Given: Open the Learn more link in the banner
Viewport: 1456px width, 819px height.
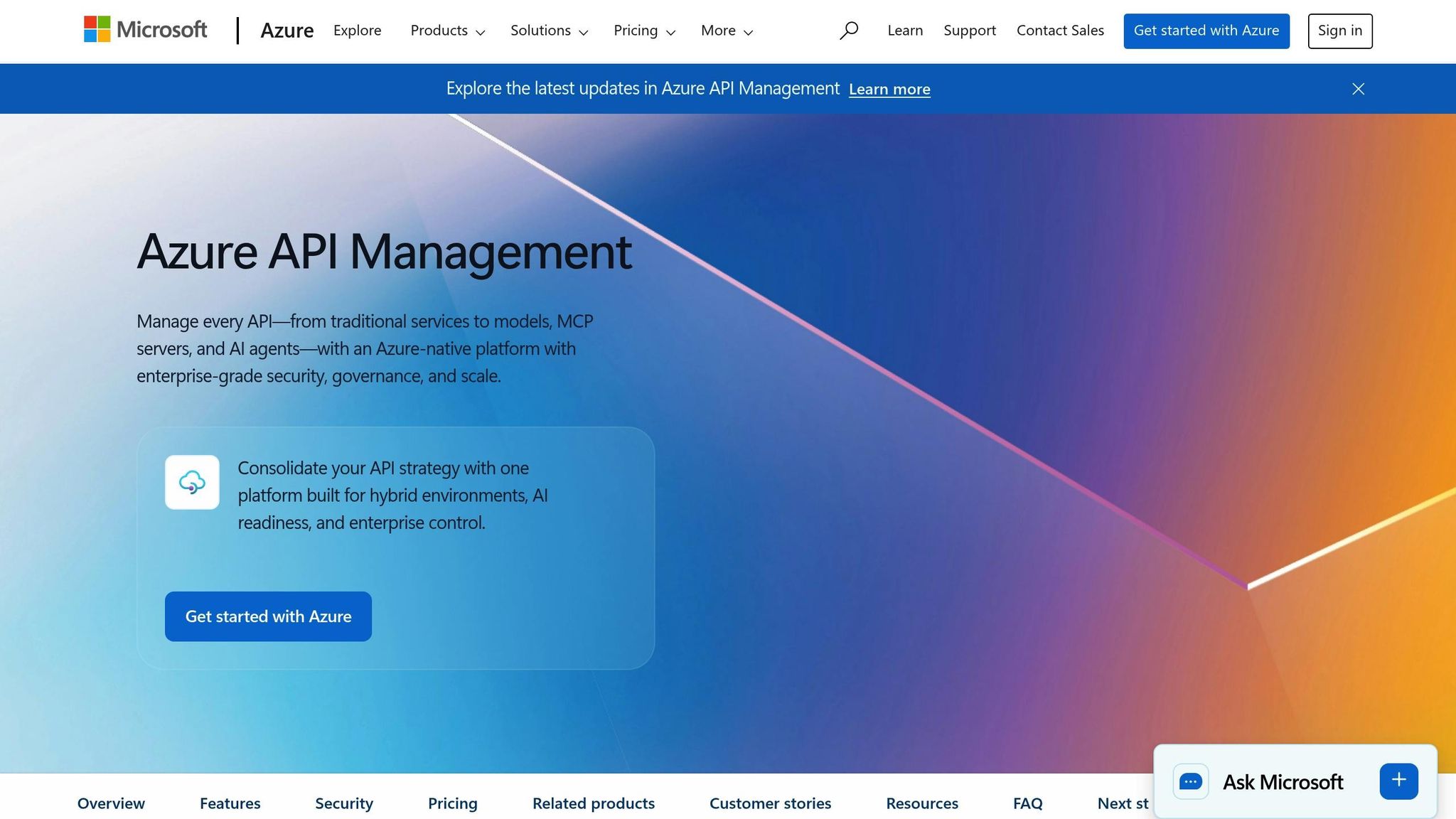Looking at the screenshot, I should 889,89.
